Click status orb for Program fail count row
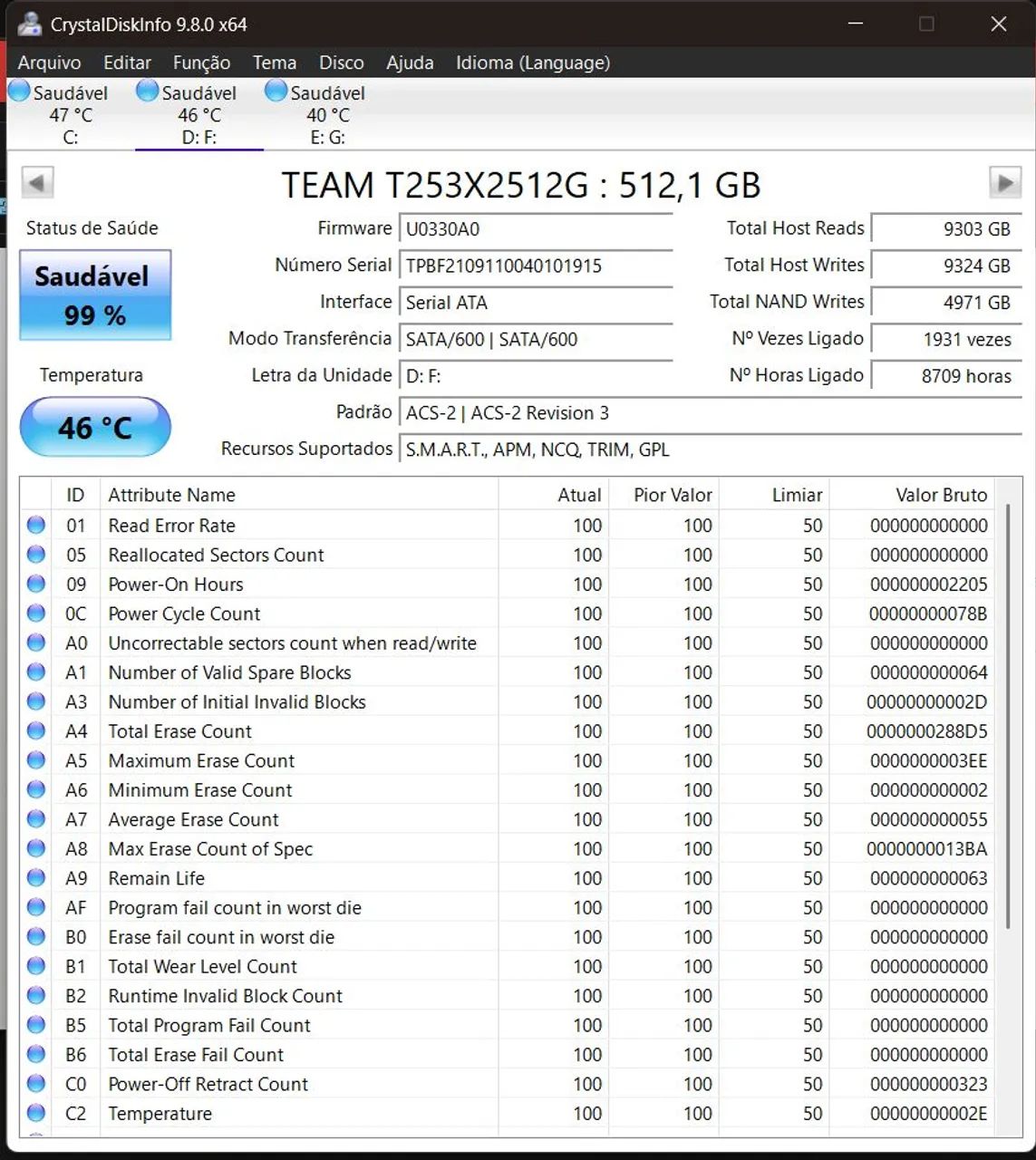 pos(36,907)
